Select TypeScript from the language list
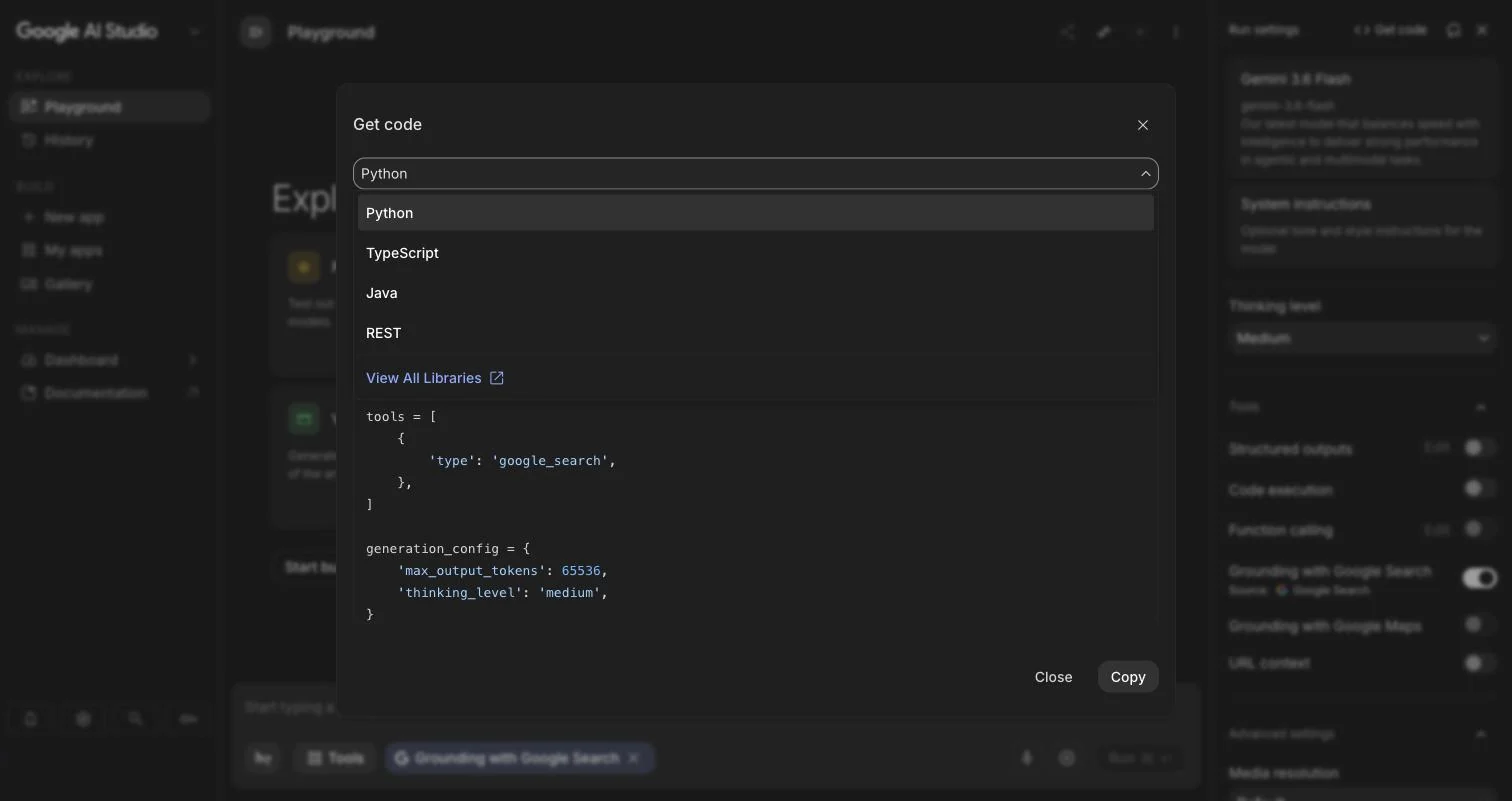 click(756, 253)
